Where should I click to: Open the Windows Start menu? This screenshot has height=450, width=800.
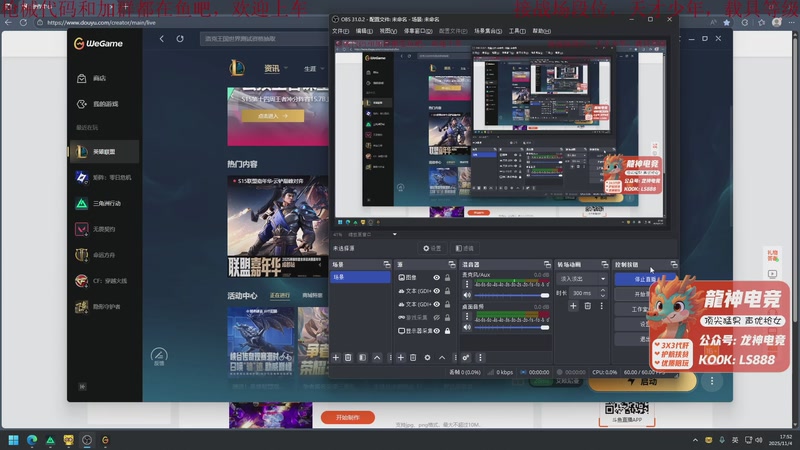(x=13, y=440)
